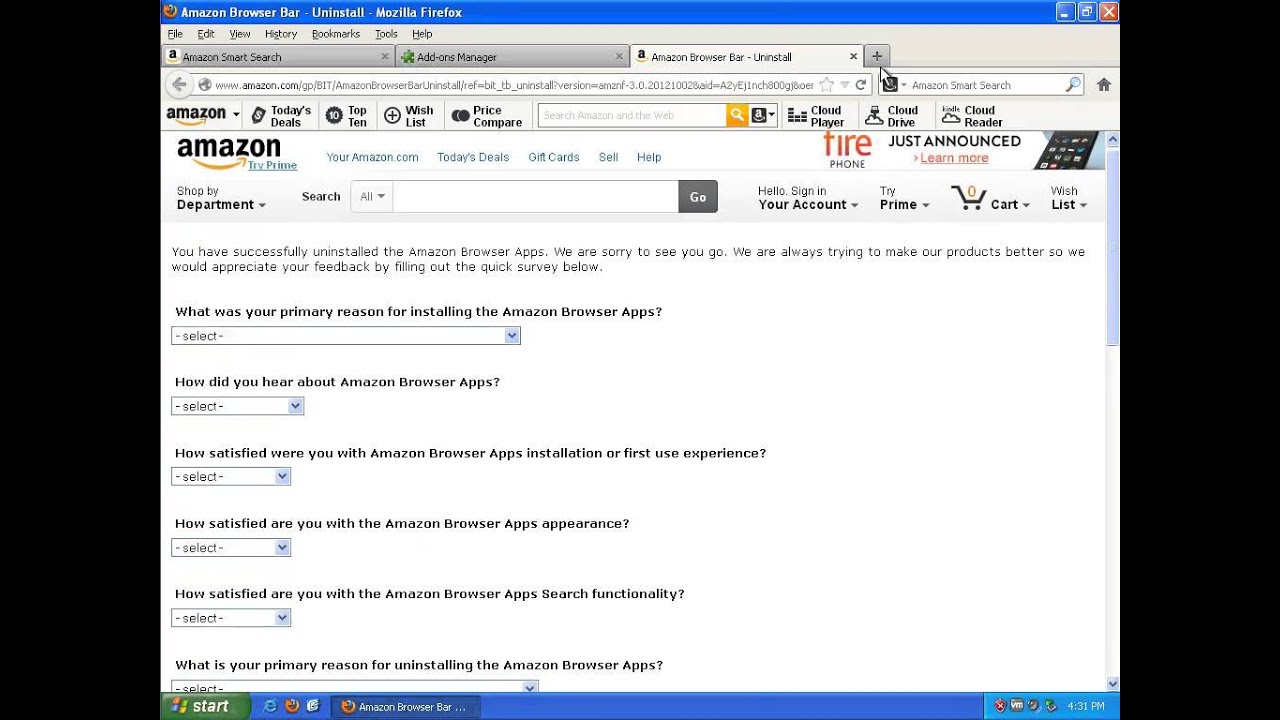
Task: Switch to Add-ons Manager tab
Action: (512, 57)
